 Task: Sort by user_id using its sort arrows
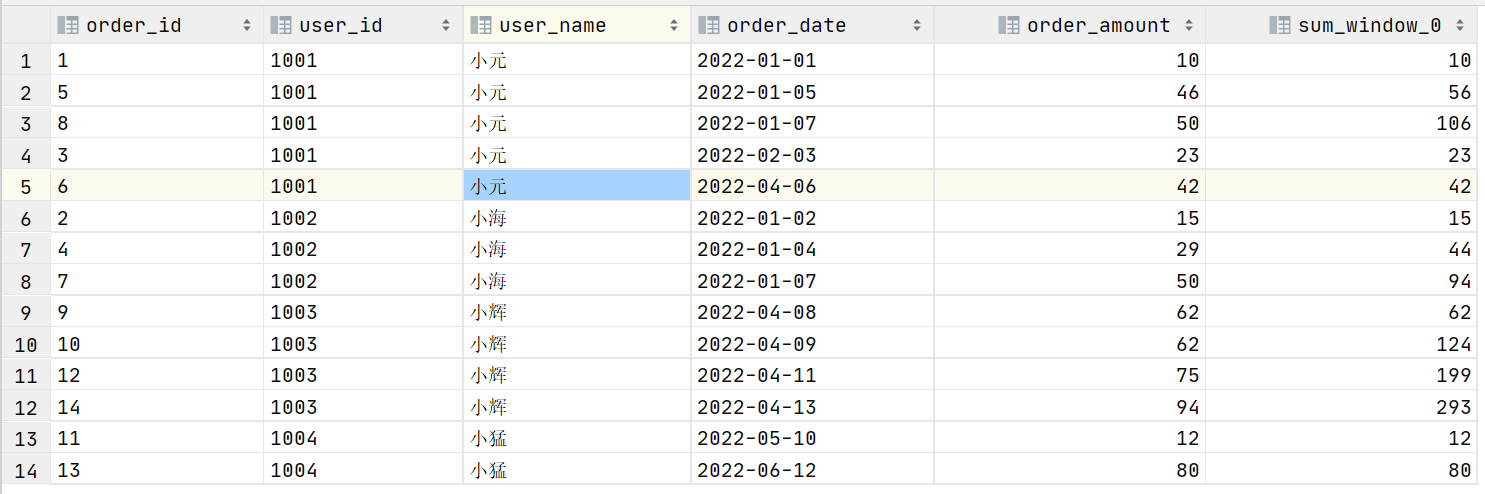click(x=447, y=26)
